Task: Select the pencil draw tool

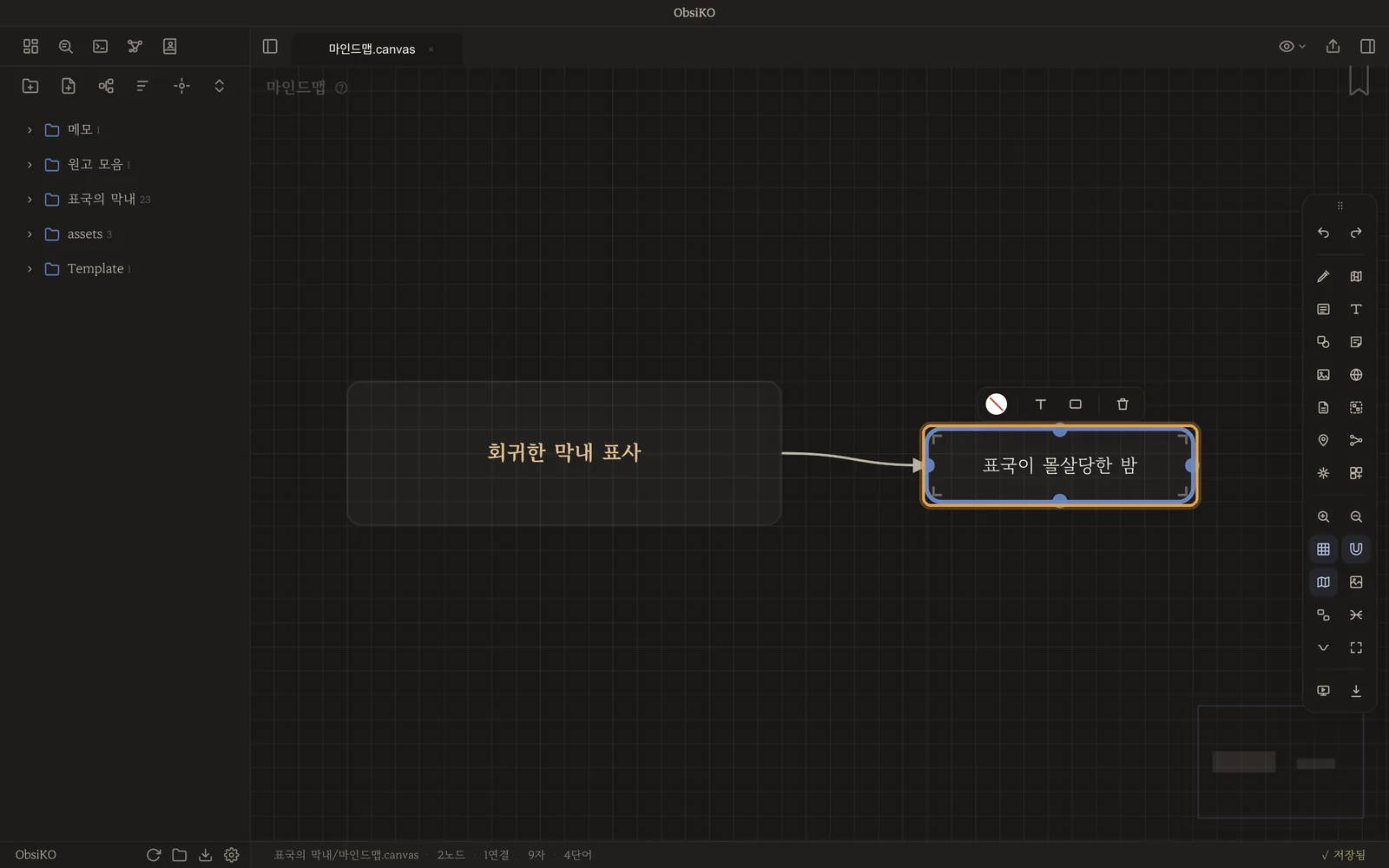Action: click(x=1323, y=276)
